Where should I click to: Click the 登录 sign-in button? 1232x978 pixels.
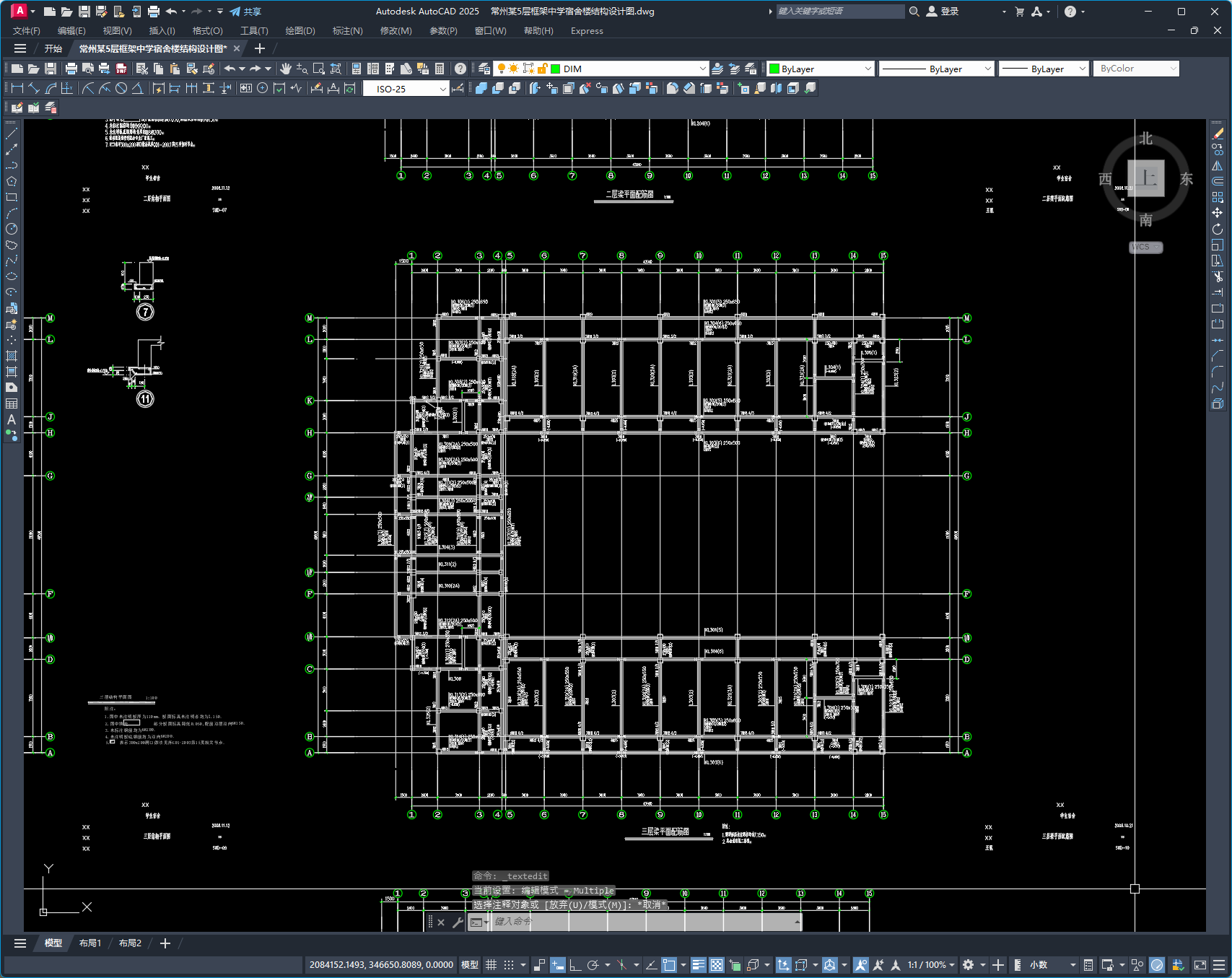click(x=943, y=12)
